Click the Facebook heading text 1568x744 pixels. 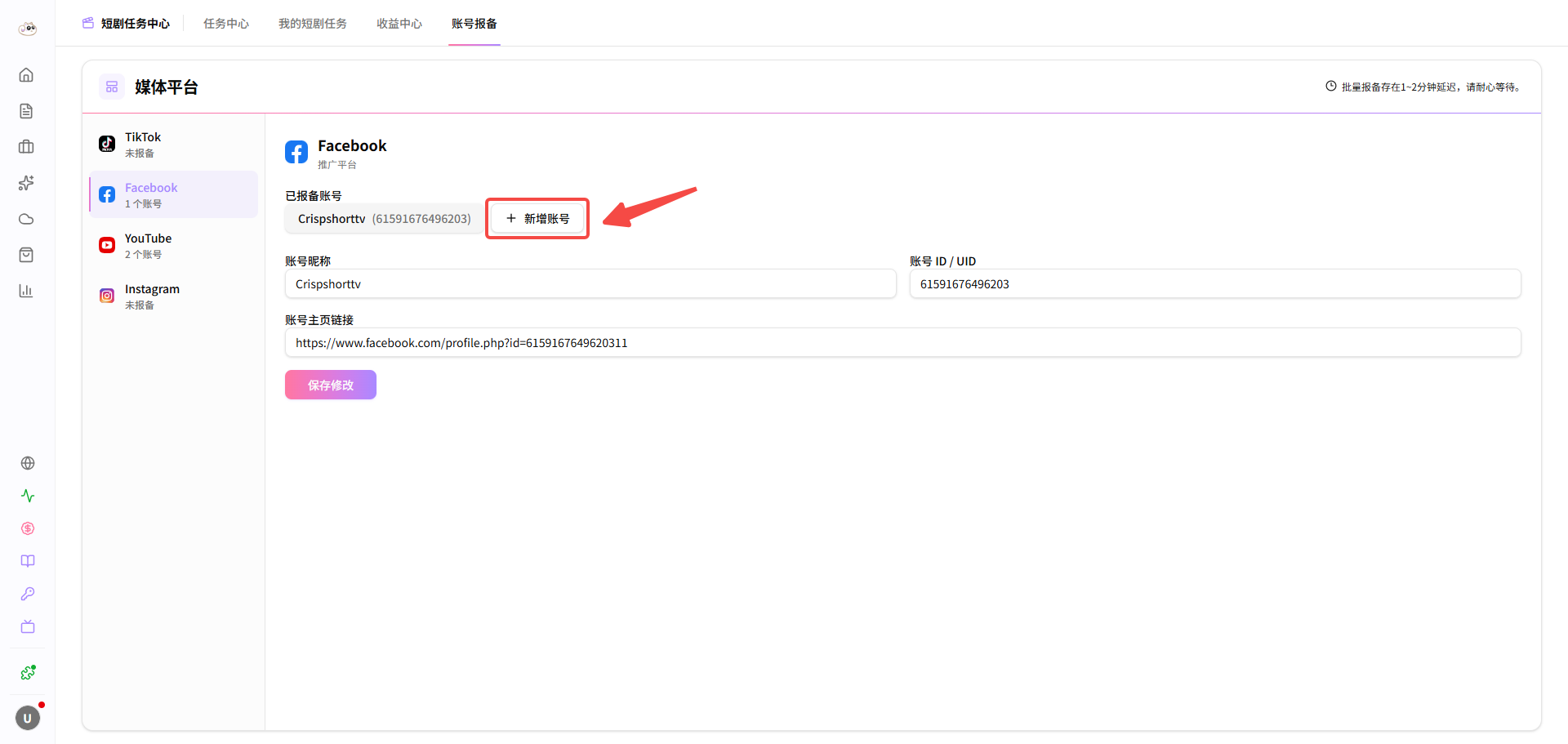click(352, 146)
